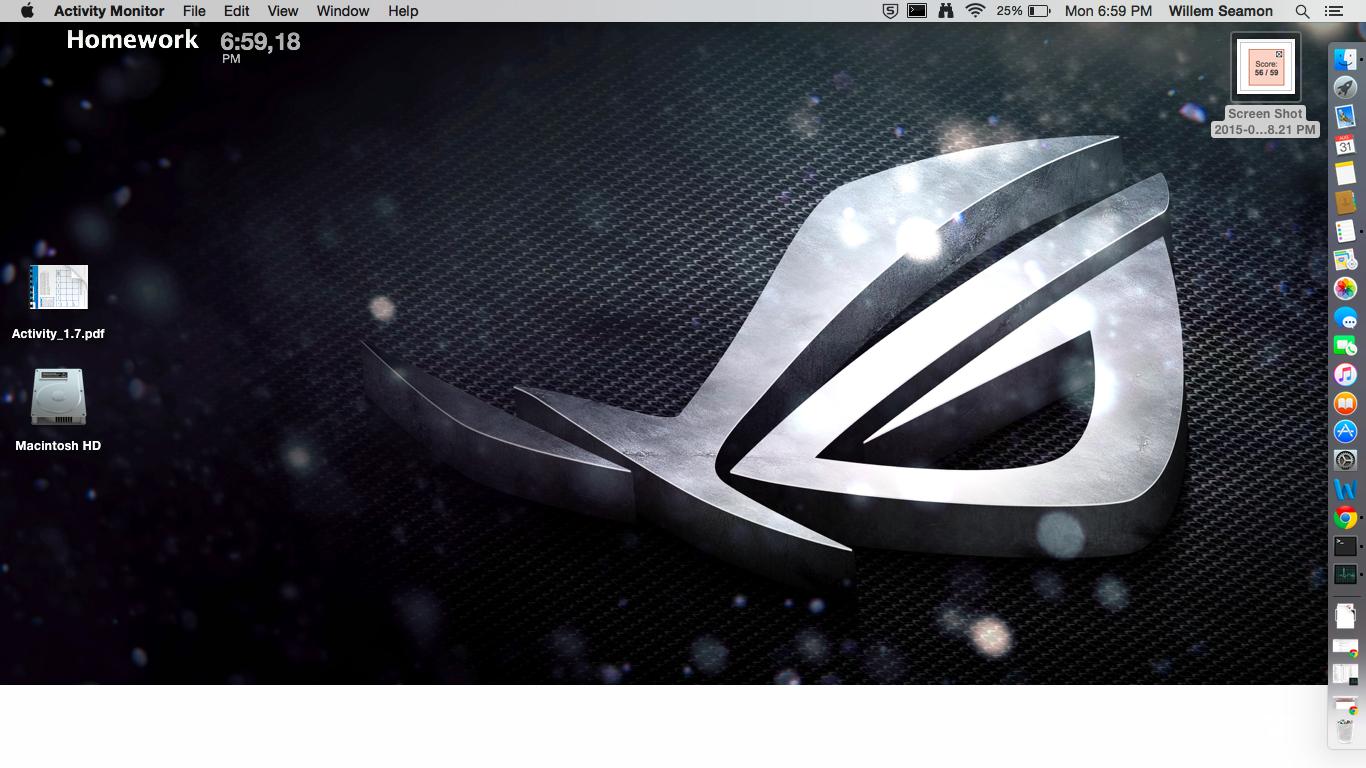Image resolution: width=1366 pixels, height=768 pixels.
Task: Open the File menu
Action: pyautogui.click(x=194, y=11)
